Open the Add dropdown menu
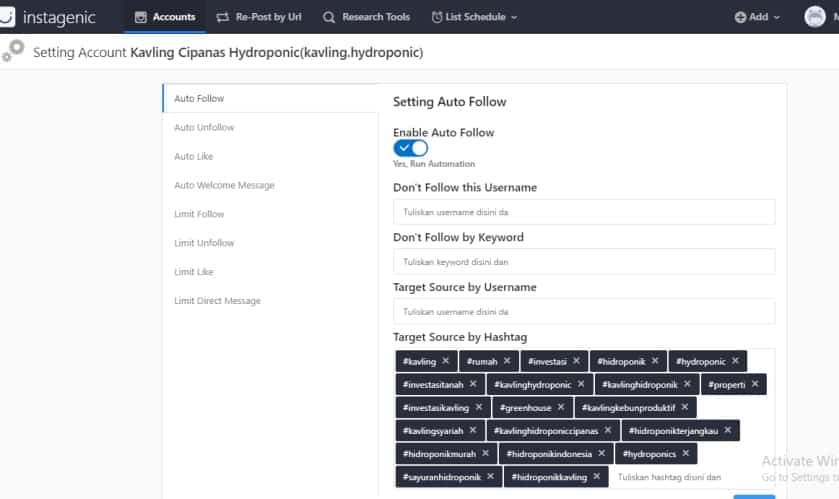Viewport: 839px width, 499px height. 757,17
